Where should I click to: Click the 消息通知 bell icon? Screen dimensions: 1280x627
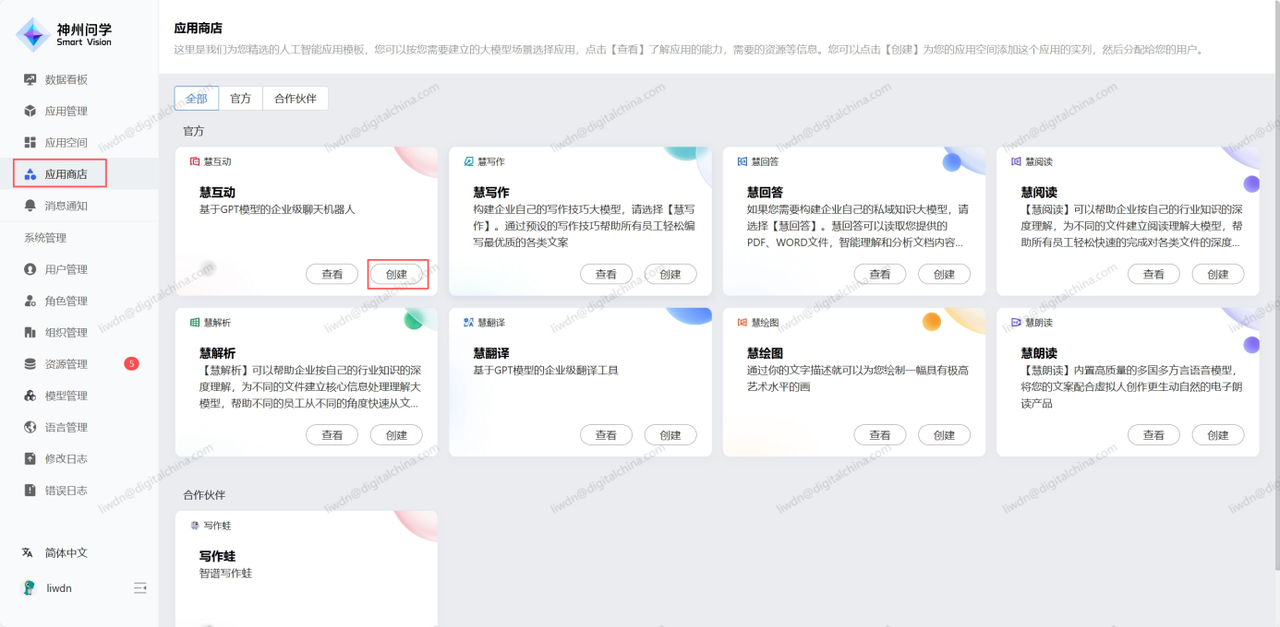coord(30,206)
